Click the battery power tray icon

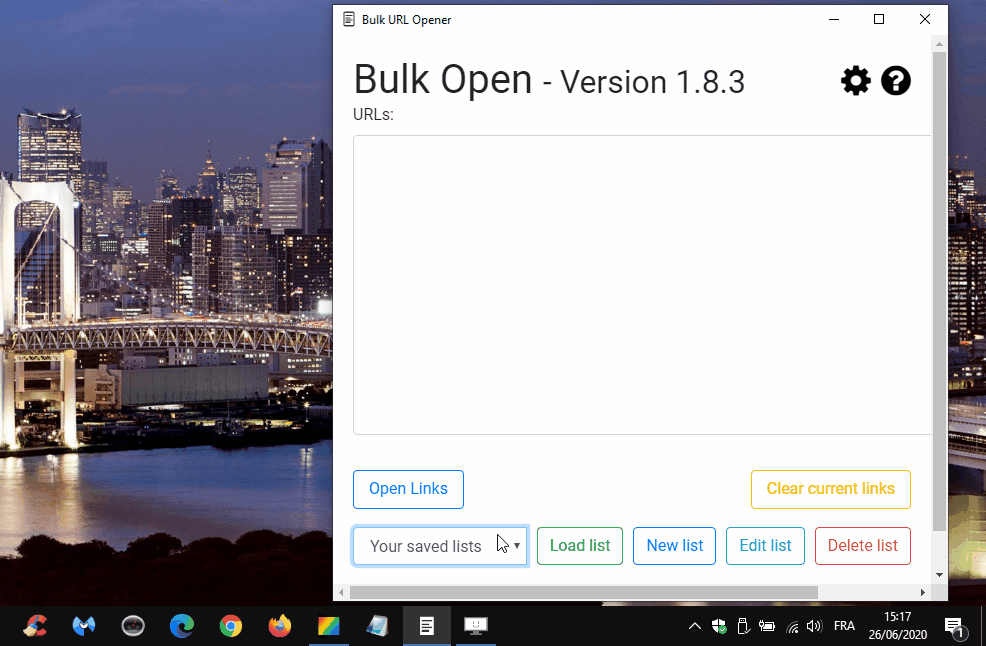pos(767,626)
